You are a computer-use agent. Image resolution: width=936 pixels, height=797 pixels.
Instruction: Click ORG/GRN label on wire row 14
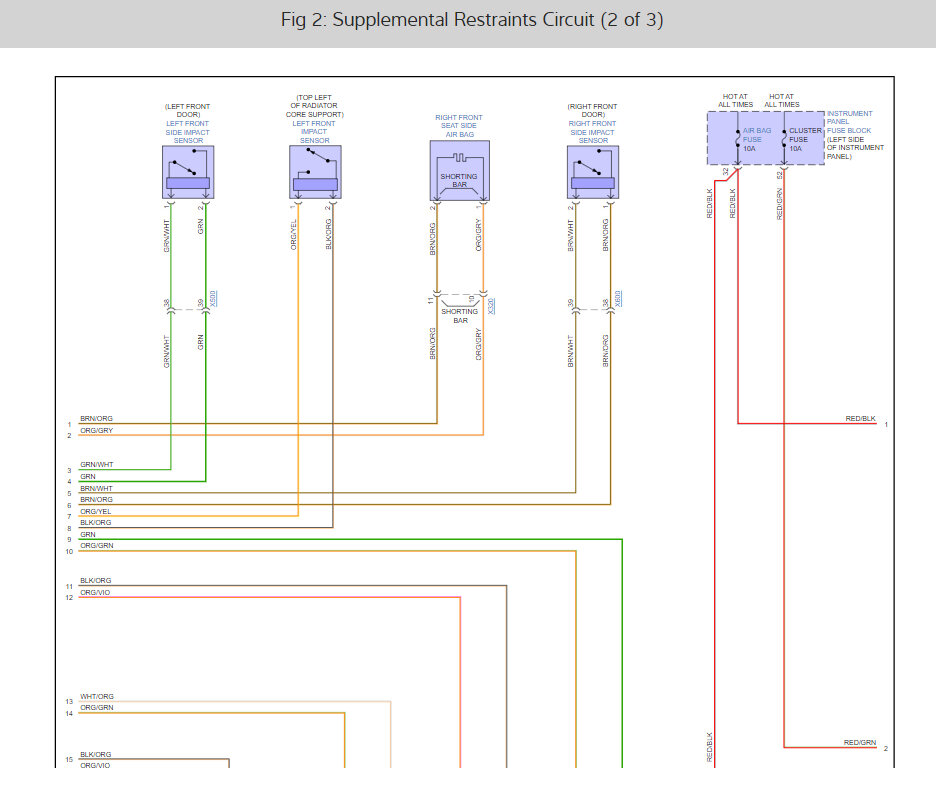tap(97, 707)
